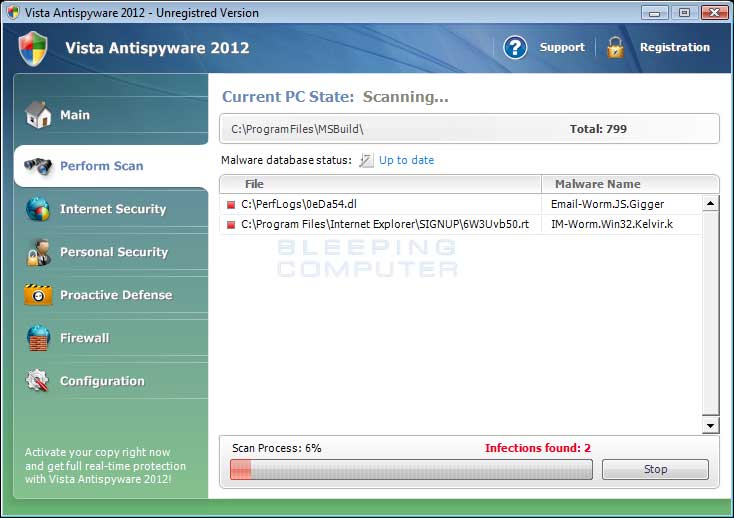
Task: Switch to Personal Security
Action: (111, 252)
